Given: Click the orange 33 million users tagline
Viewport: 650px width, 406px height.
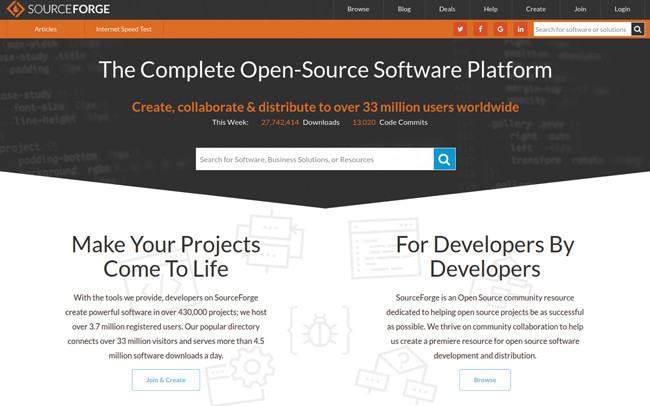Looking at the screenshot, I should tap(325, 107).
